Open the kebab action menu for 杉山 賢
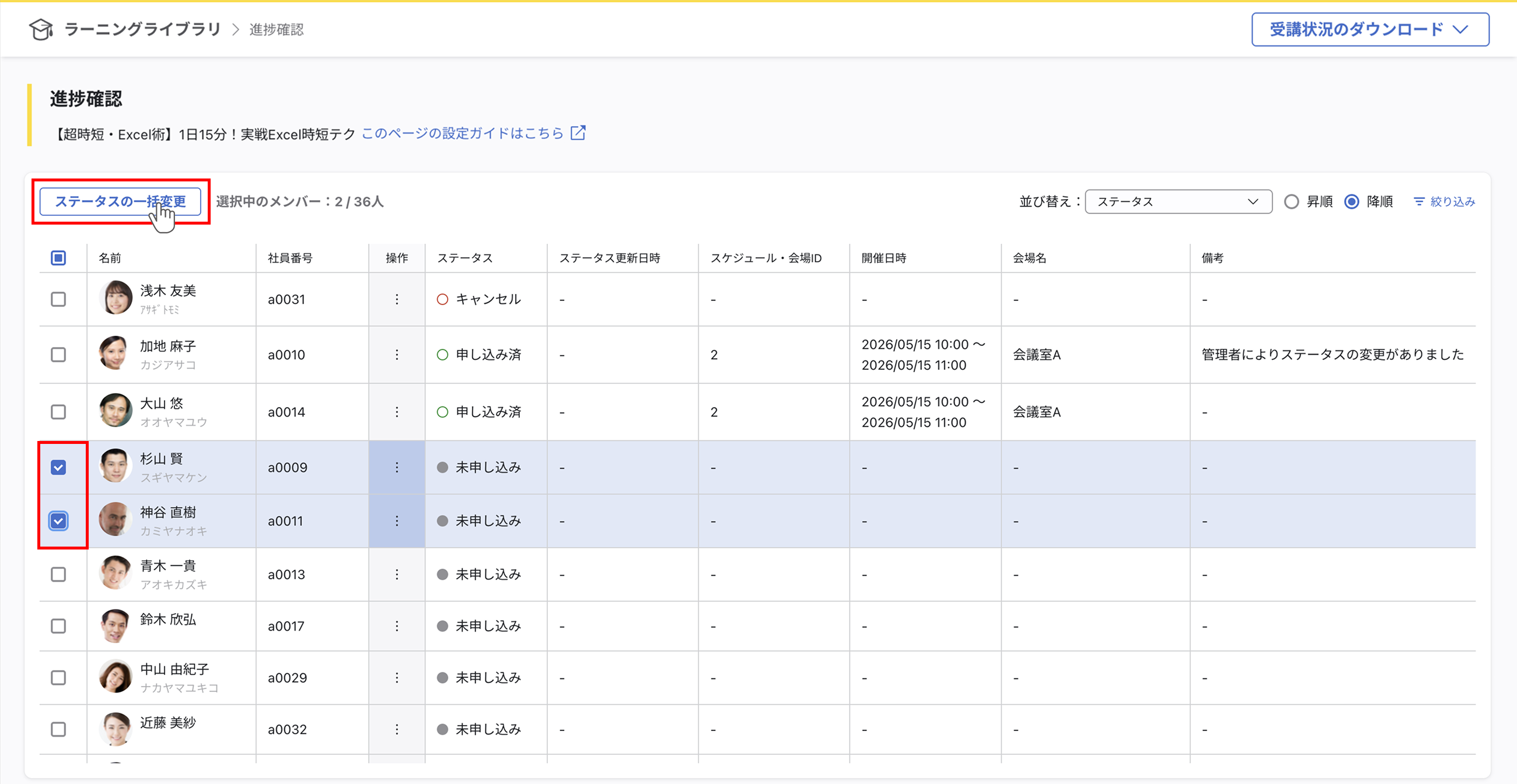This screenshot has width=1517, height=784. pos(396,467)
